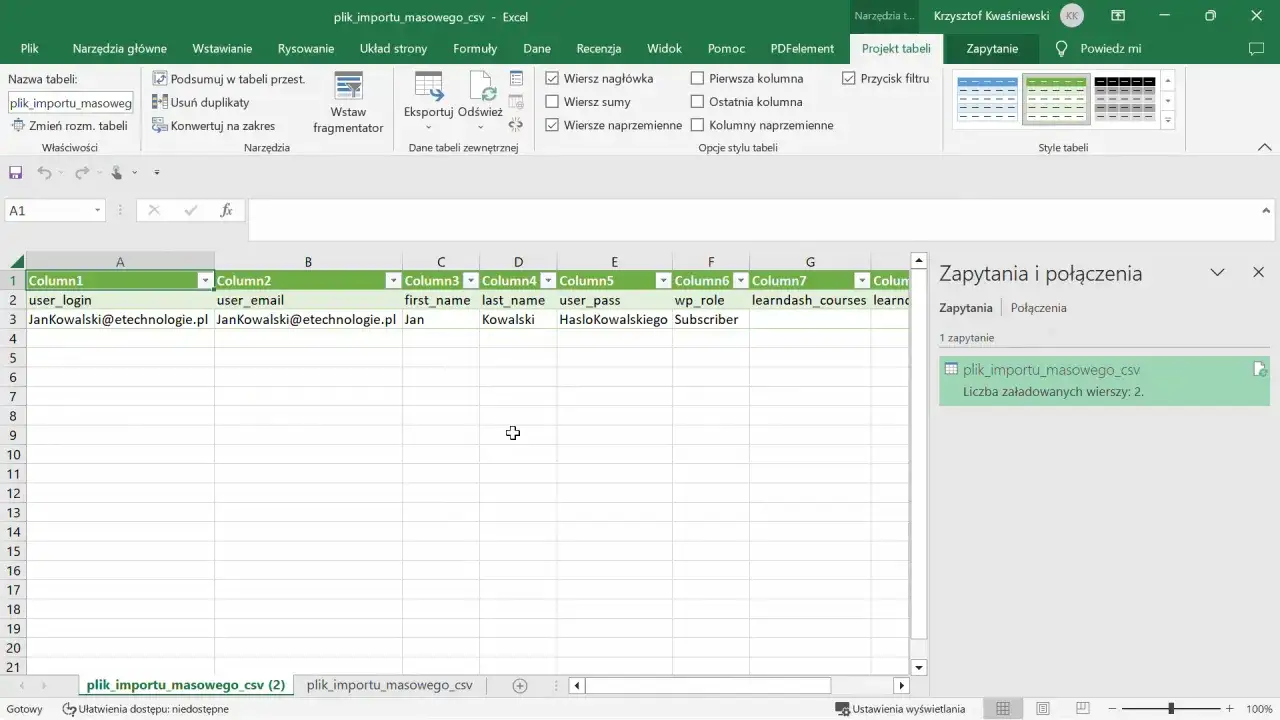Open the Dane tab
Screen dimensions: 1280x720
(537, 48)
